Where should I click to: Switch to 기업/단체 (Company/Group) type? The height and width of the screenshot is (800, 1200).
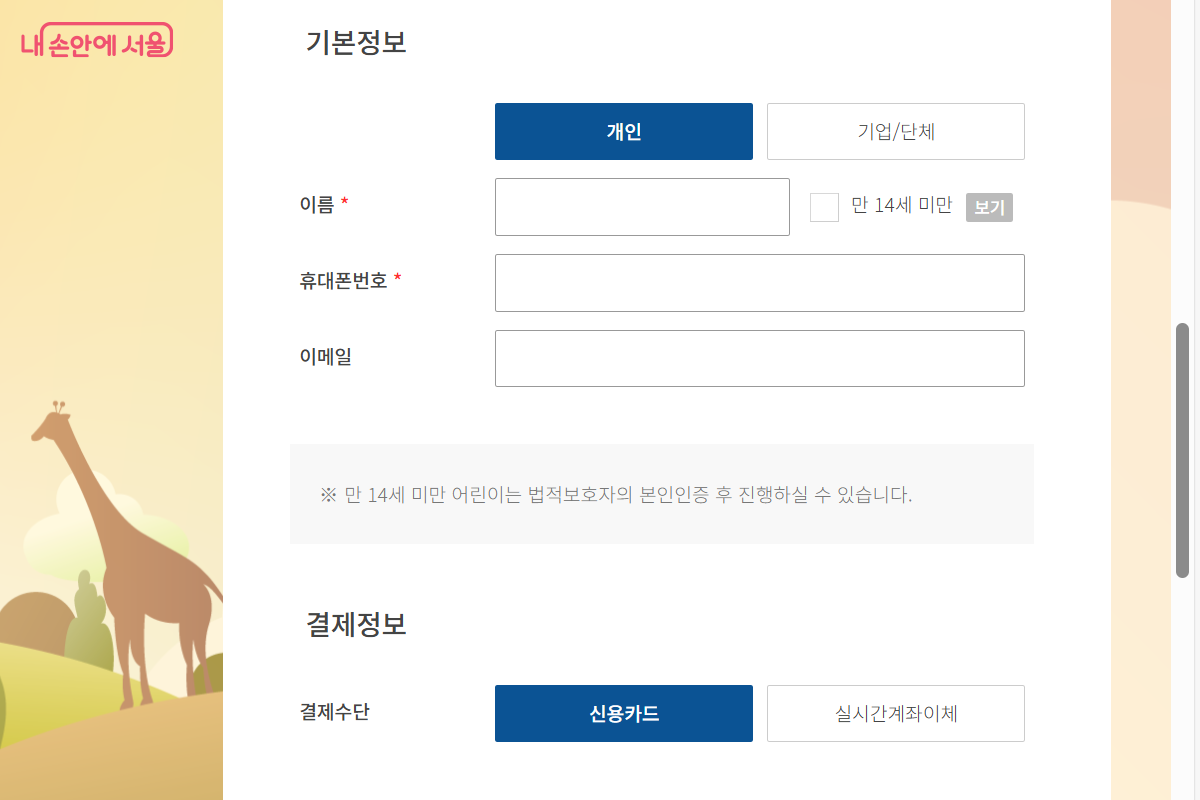pyautogui.click(x=895, y=131)
